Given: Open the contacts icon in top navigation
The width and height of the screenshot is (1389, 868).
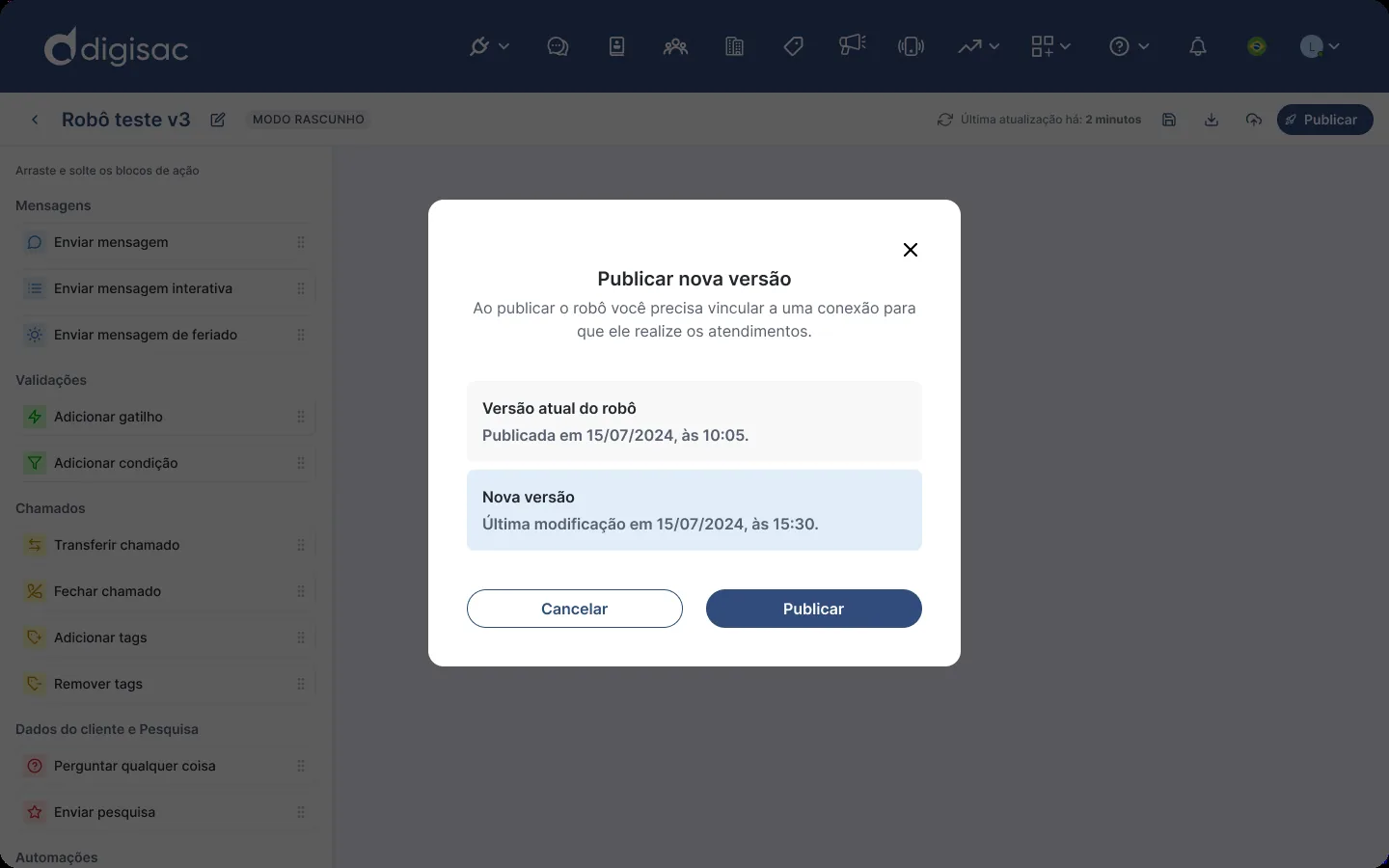Looking at the screenshot, I should point(617,46).
